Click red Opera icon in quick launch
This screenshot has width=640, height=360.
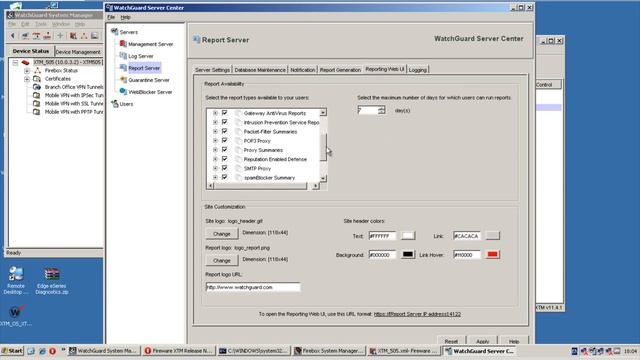[53, 351]
